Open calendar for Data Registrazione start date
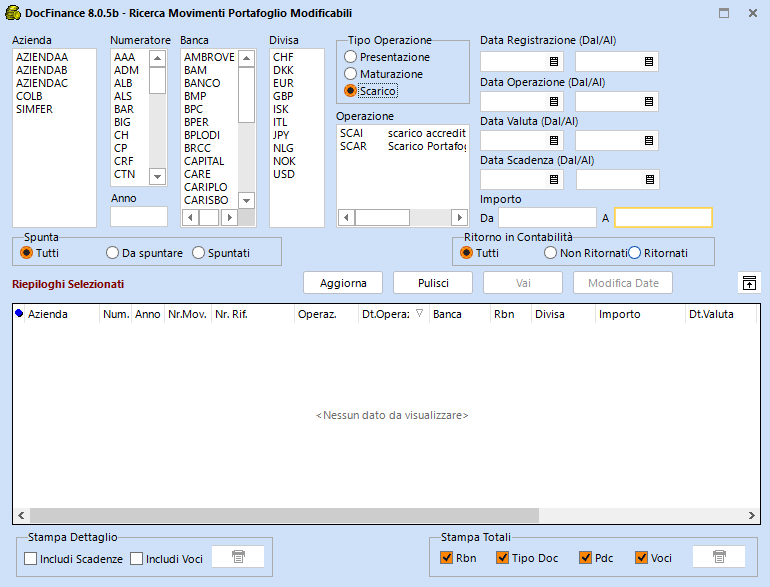Image resolution: width=770 pixels, height=587 pixels. (x=554, y=61)
